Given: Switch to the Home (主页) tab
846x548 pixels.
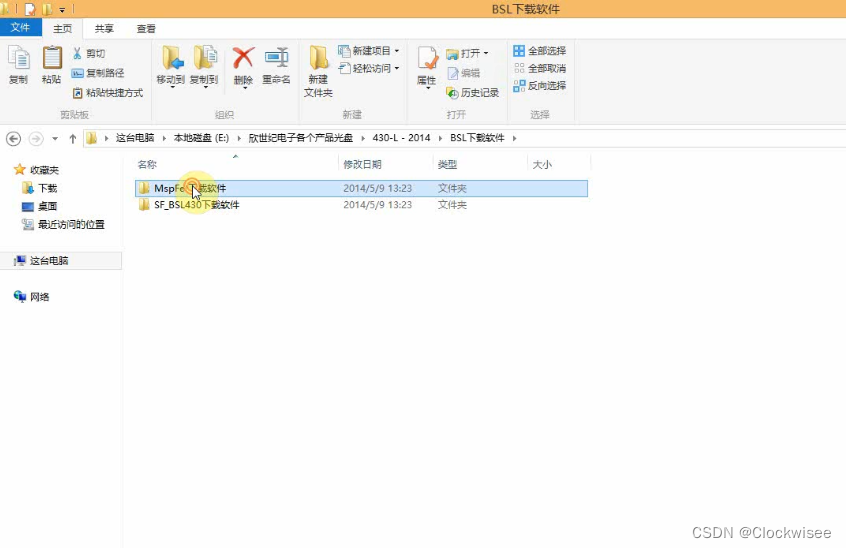Looking at the screenshot, I should click(x=63, y=29).
